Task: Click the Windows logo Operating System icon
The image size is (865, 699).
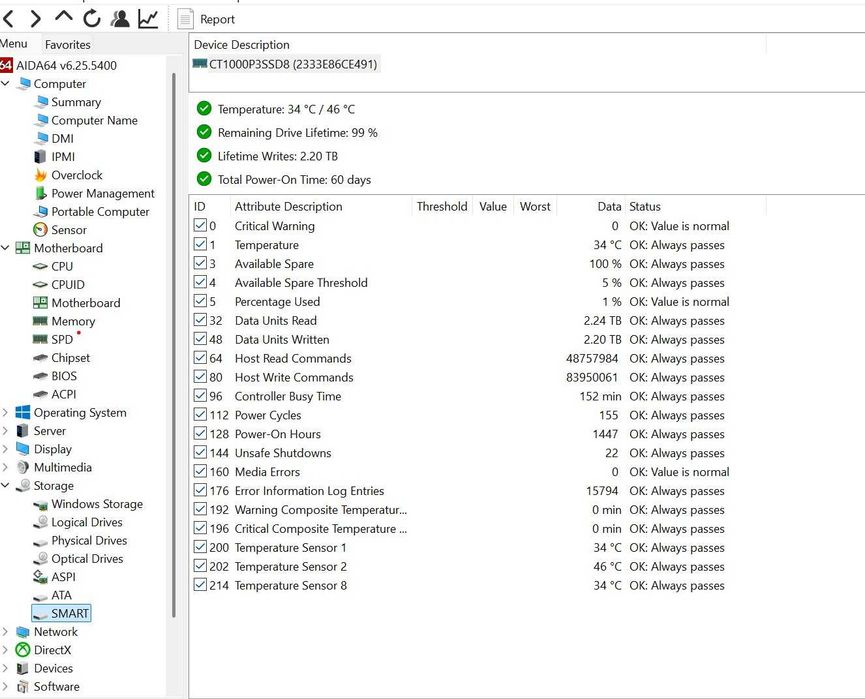Action: click(x=23, y=413)
